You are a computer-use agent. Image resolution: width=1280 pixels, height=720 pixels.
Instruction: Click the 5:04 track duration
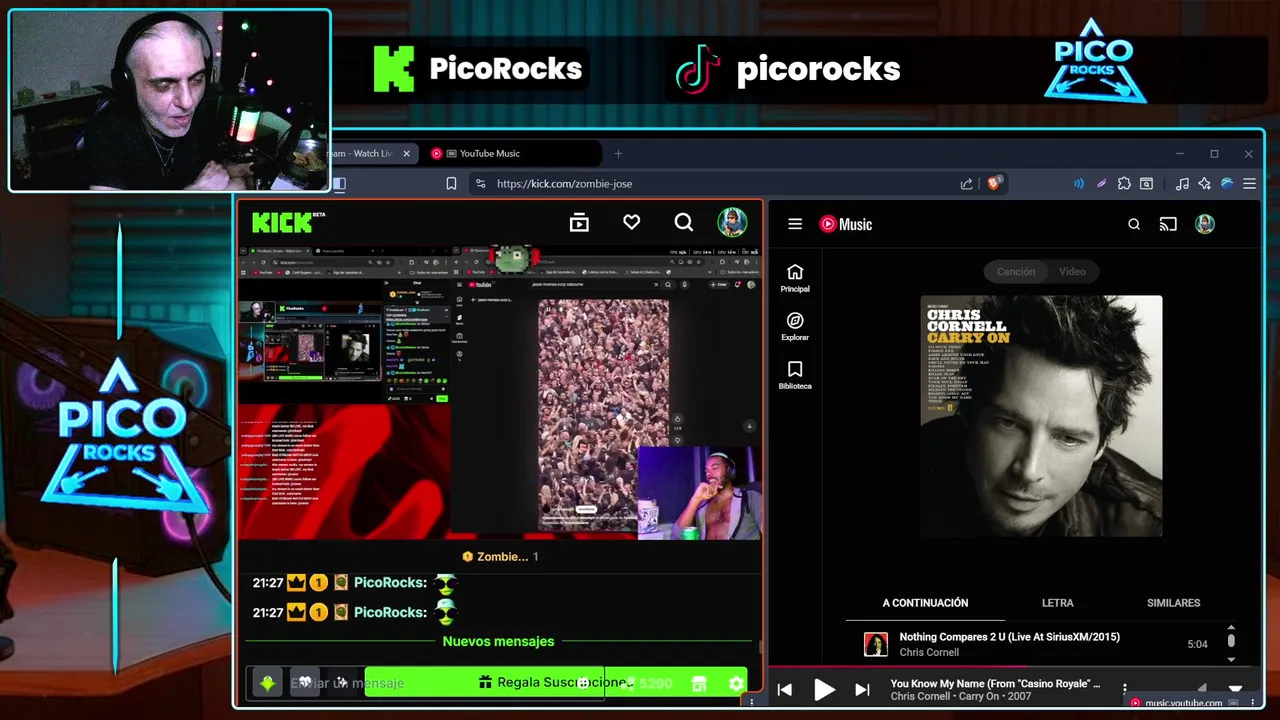coord(1197,644)
